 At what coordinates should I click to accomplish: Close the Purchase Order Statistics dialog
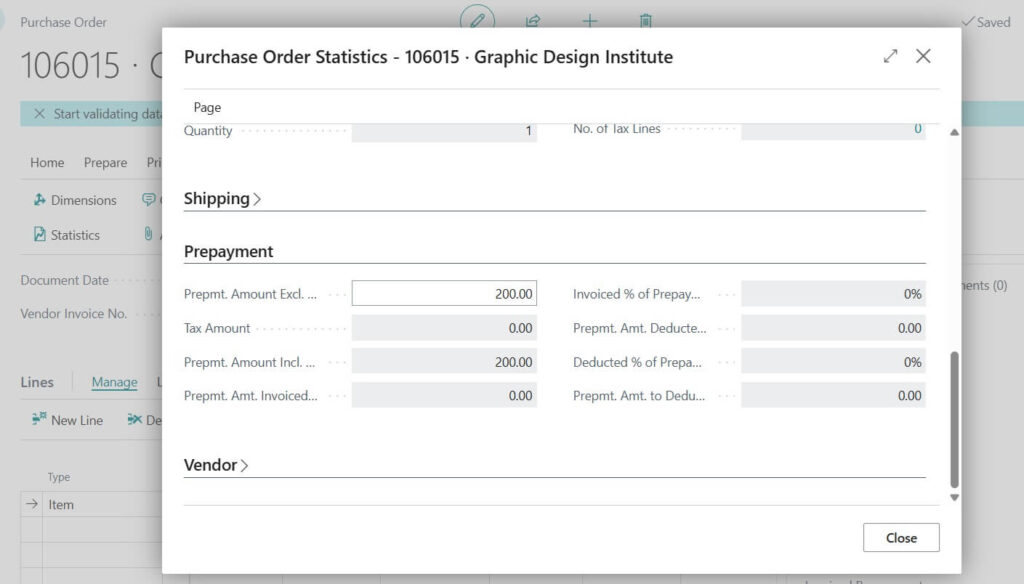pyautogui.click(x=900, y=537)
